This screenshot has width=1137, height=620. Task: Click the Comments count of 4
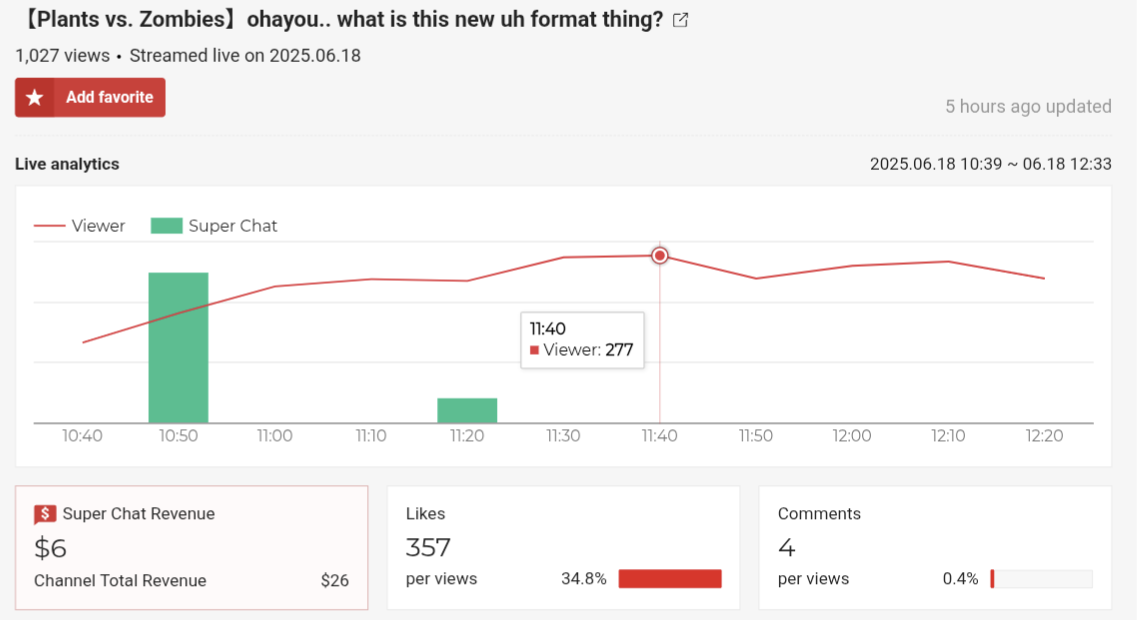point(786,547)
